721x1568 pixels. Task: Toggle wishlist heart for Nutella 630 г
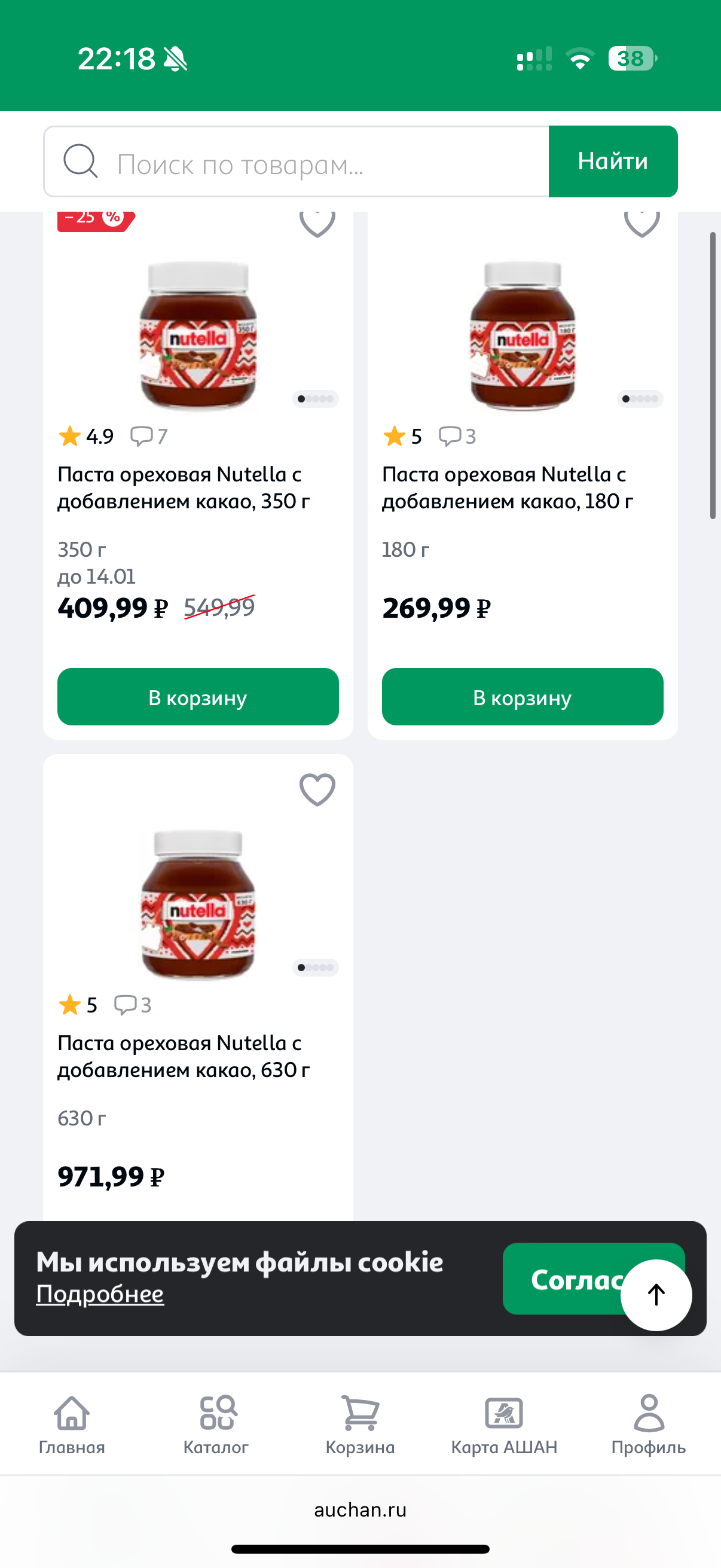coord(317,789)
